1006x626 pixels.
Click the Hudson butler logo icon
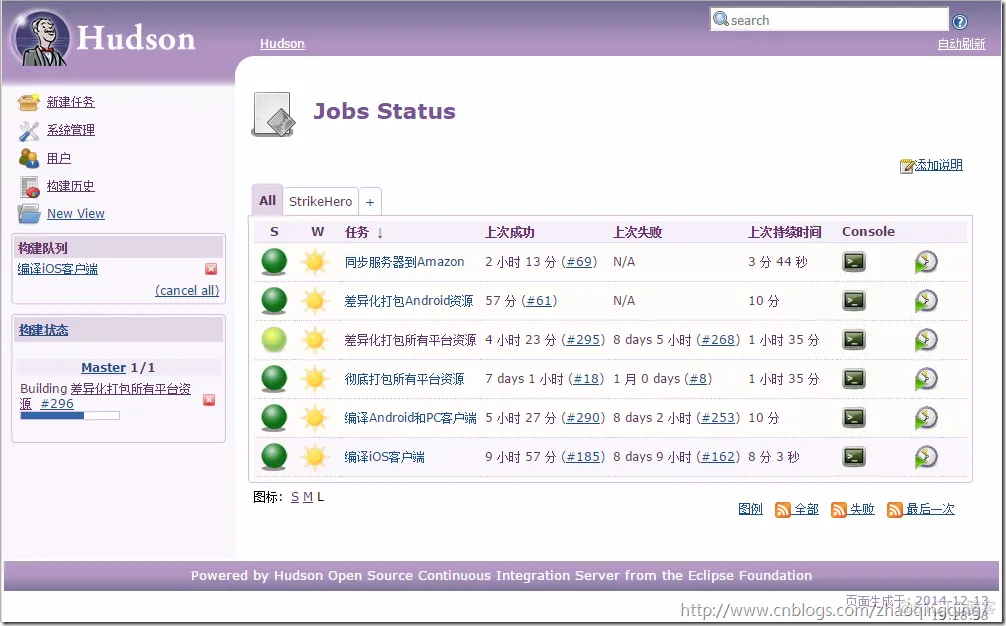click(41, 38)
